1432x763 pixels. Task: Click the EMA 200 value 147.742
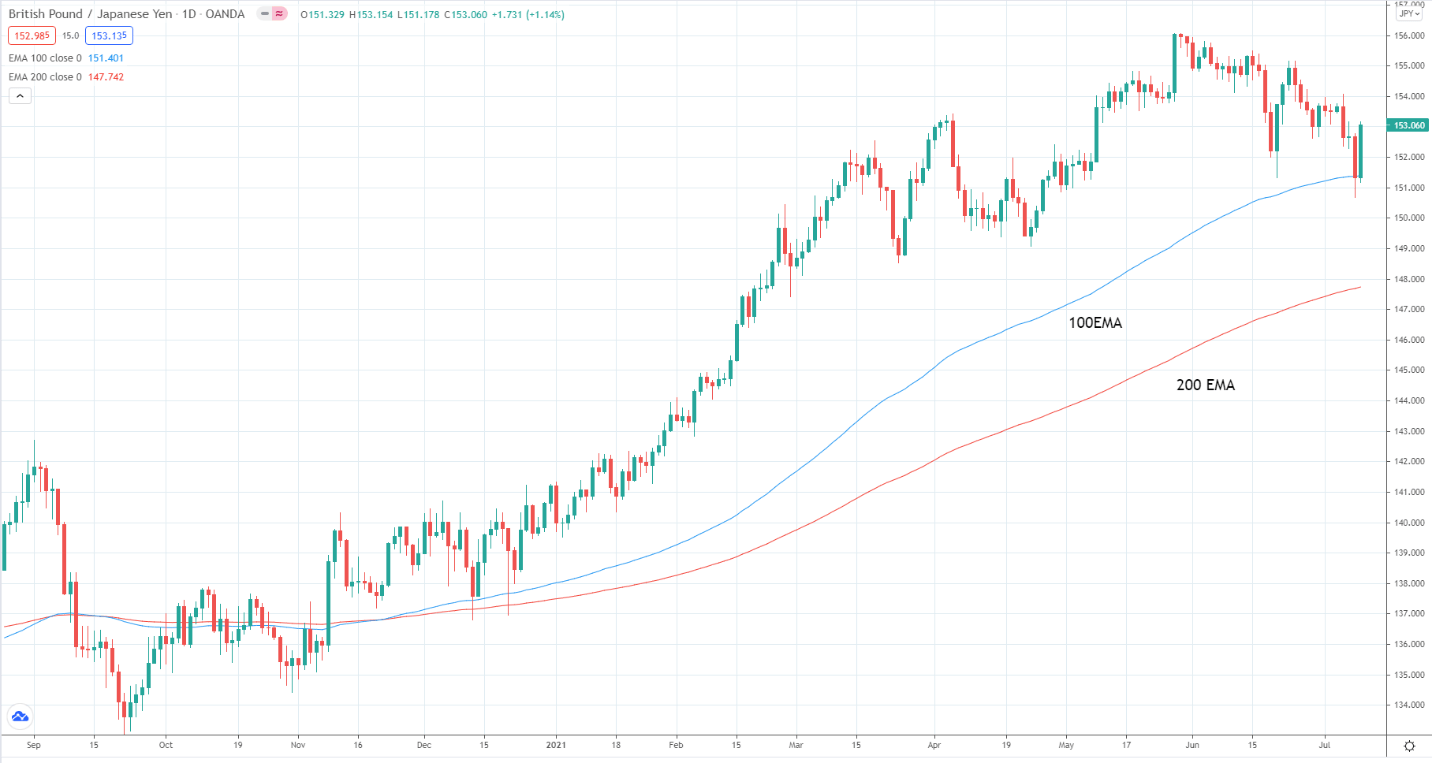(x=106, y=77)
